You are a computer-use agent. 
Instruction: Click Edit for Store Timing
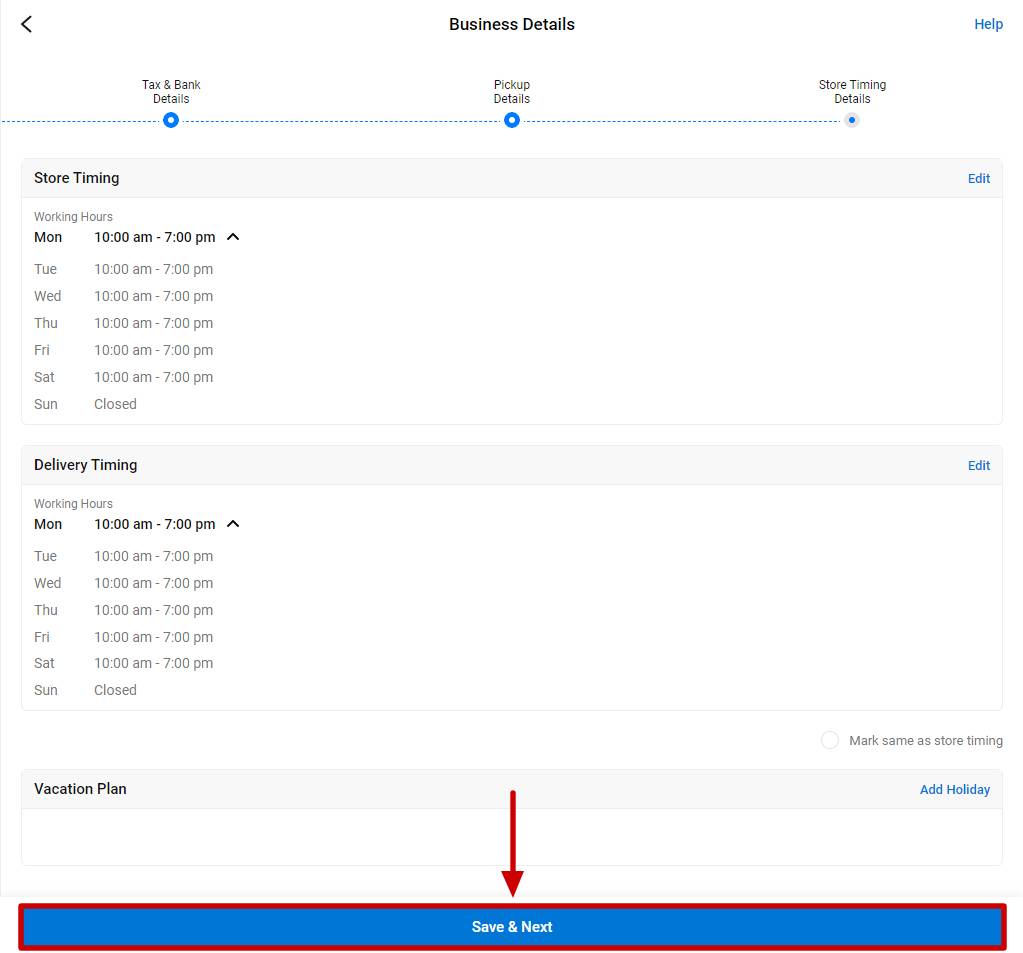pos(977,178)
